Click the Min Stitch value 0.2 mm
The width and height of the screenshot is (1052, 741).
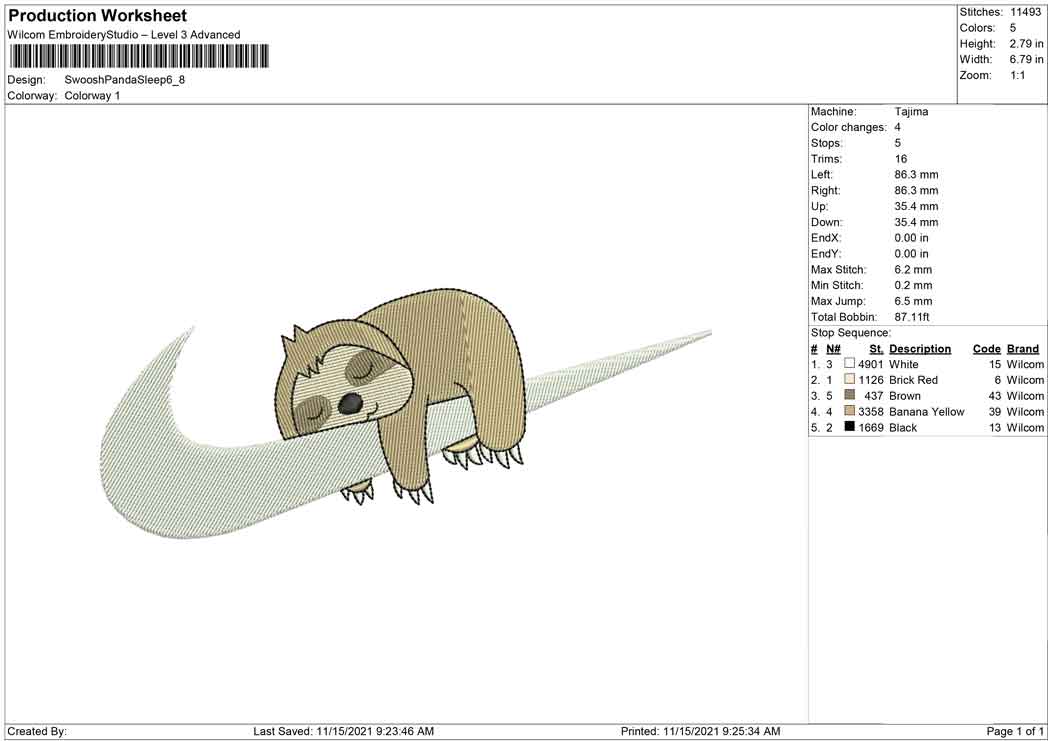[912, 285]
